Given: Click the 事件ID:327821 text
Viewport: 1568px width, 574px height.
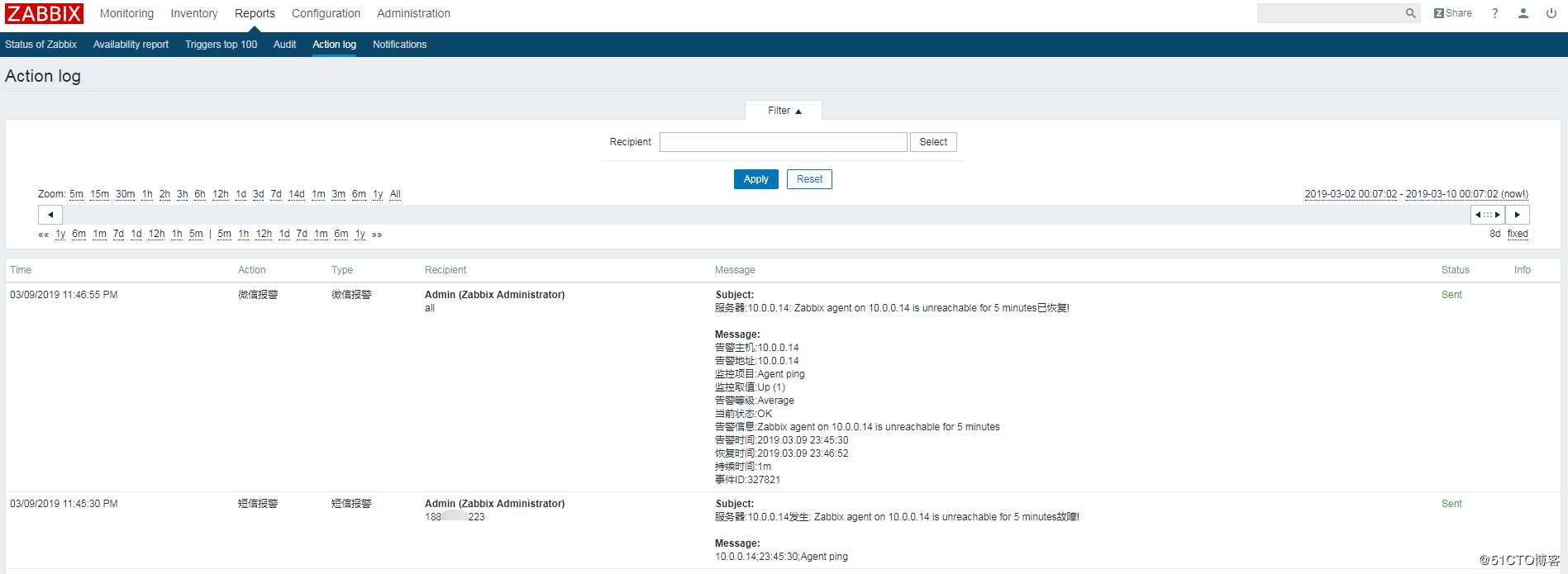Looking at the screenshot, I should (747, 480).
